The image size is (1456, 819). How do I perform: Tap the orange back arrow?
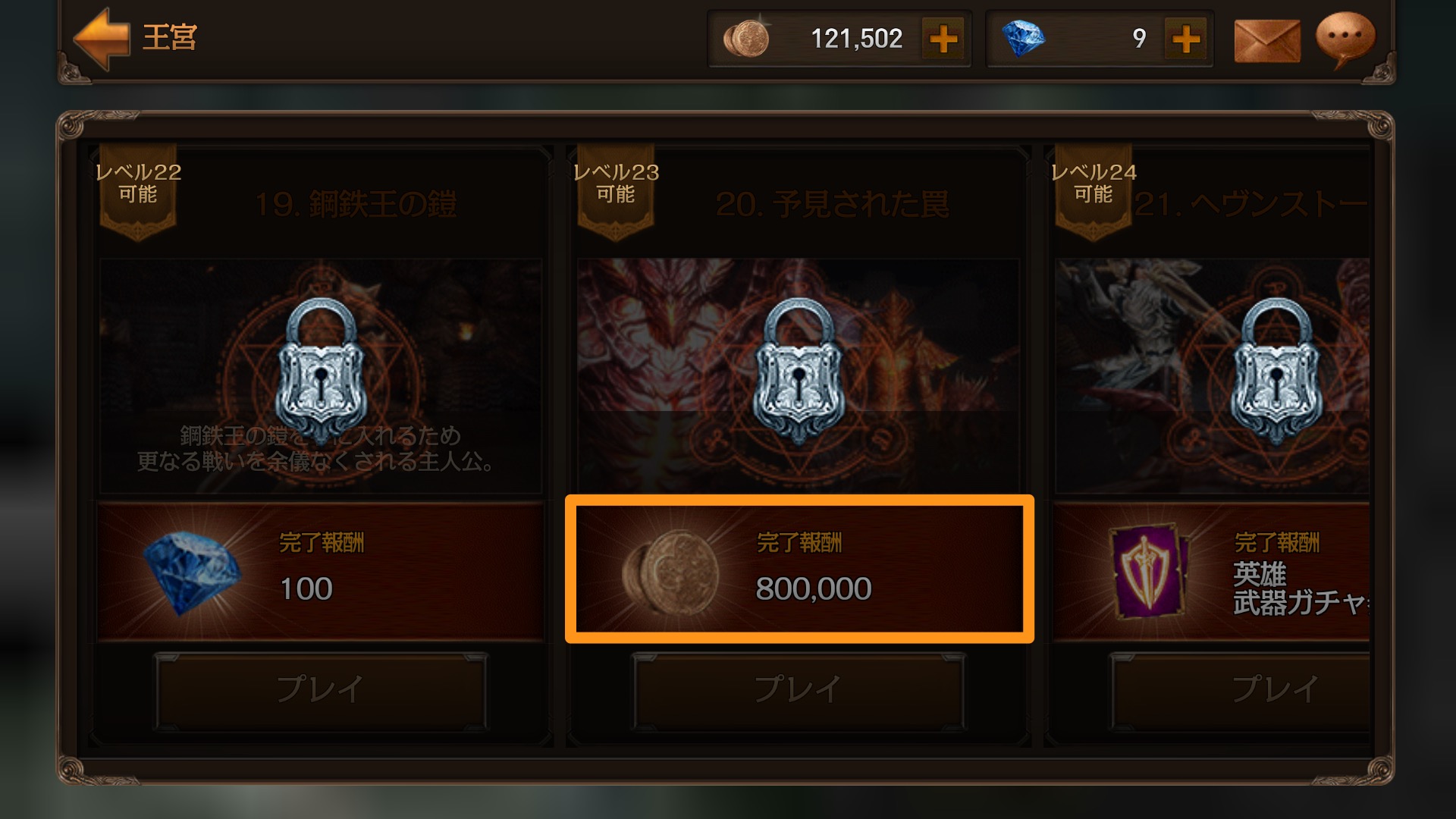102,38
